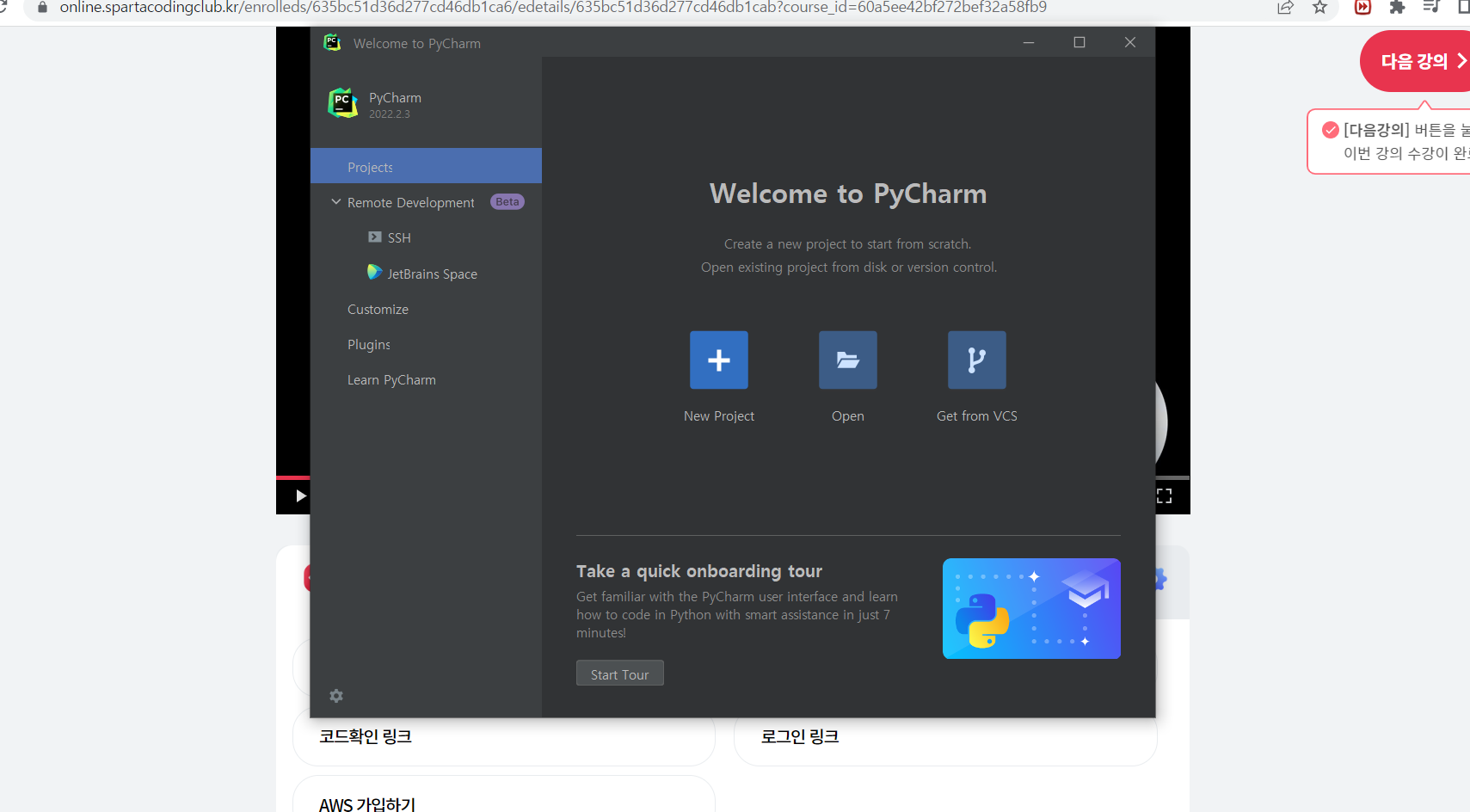Click the browser address bar URL
Image resolution: width=1470 pixels, height=812 pixels.
553,8
